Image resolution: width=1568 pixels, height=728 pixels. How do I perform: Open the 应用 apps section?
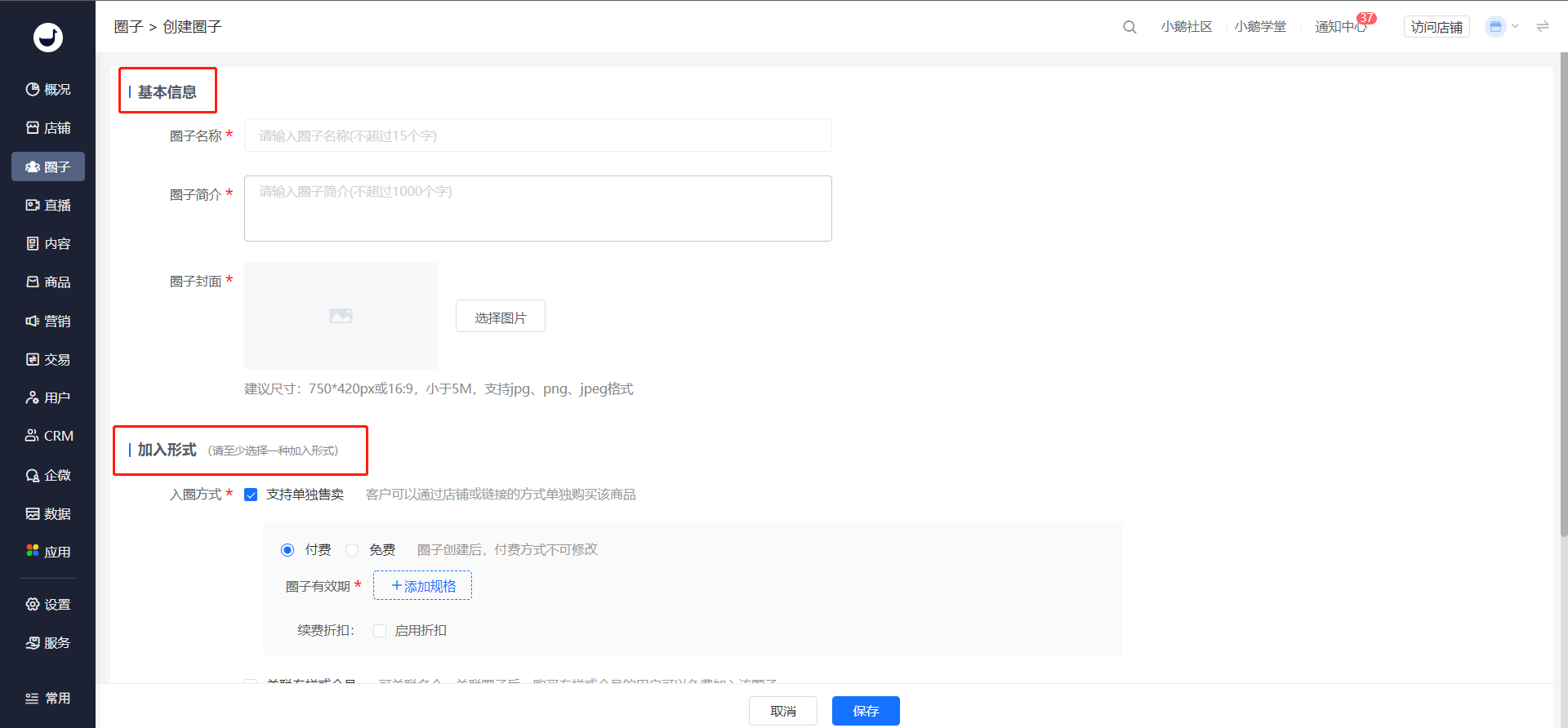(48, 552)
